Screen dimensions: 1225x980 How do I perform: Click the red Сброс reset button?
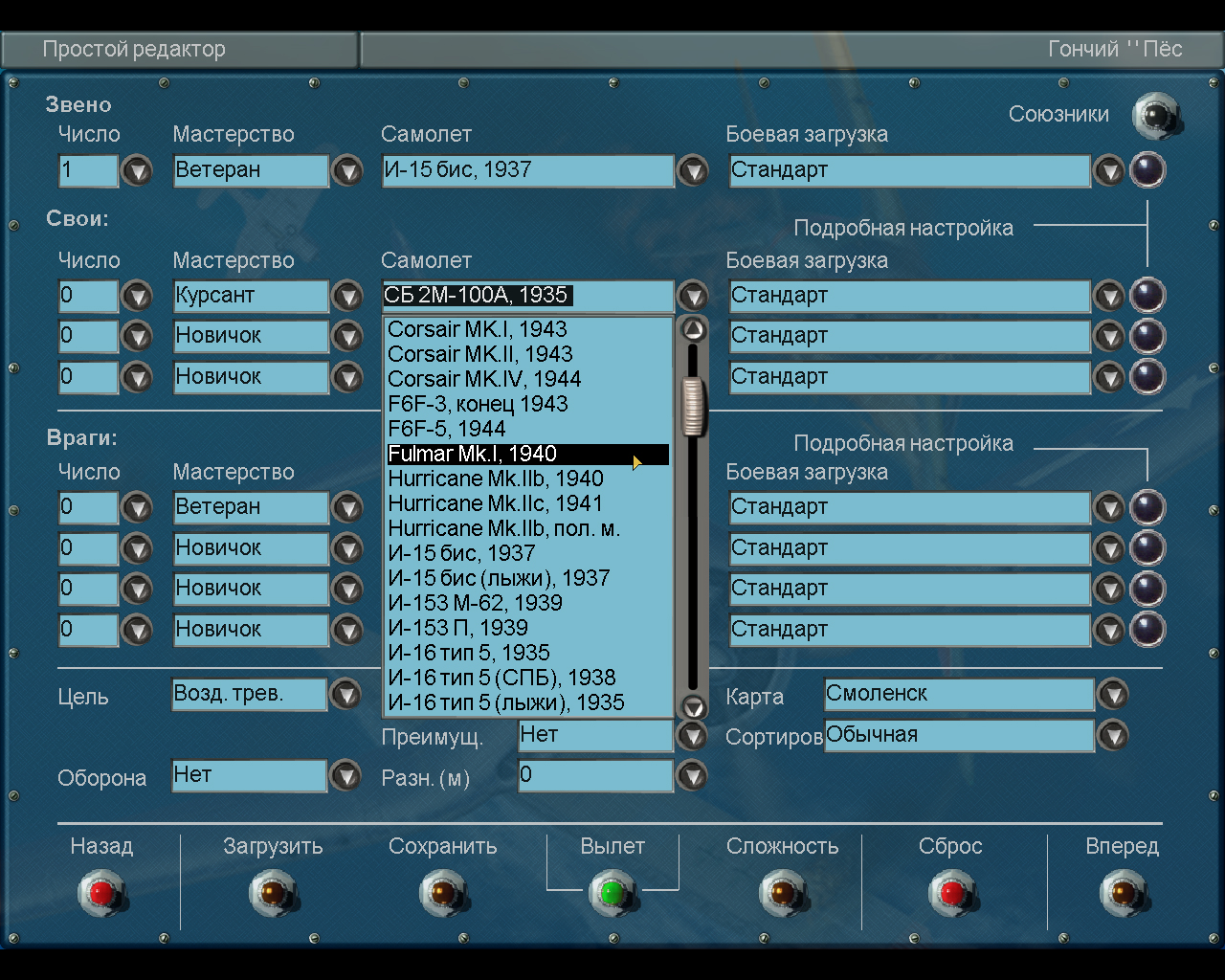click(x=950, y=894)
